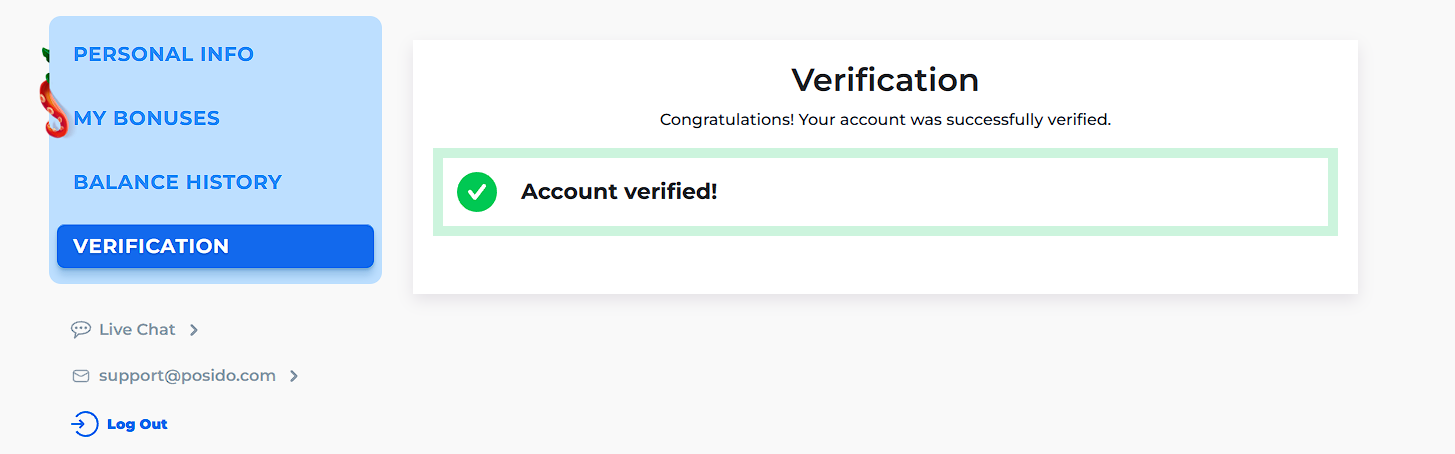Expand the Live Chat chevron arrow

point(194,330)
